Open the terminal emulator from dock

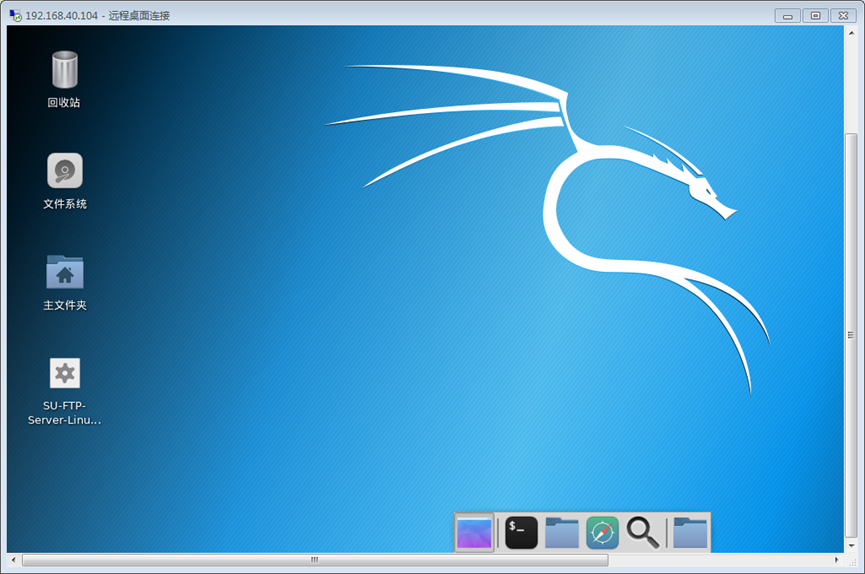coord(521,533)
